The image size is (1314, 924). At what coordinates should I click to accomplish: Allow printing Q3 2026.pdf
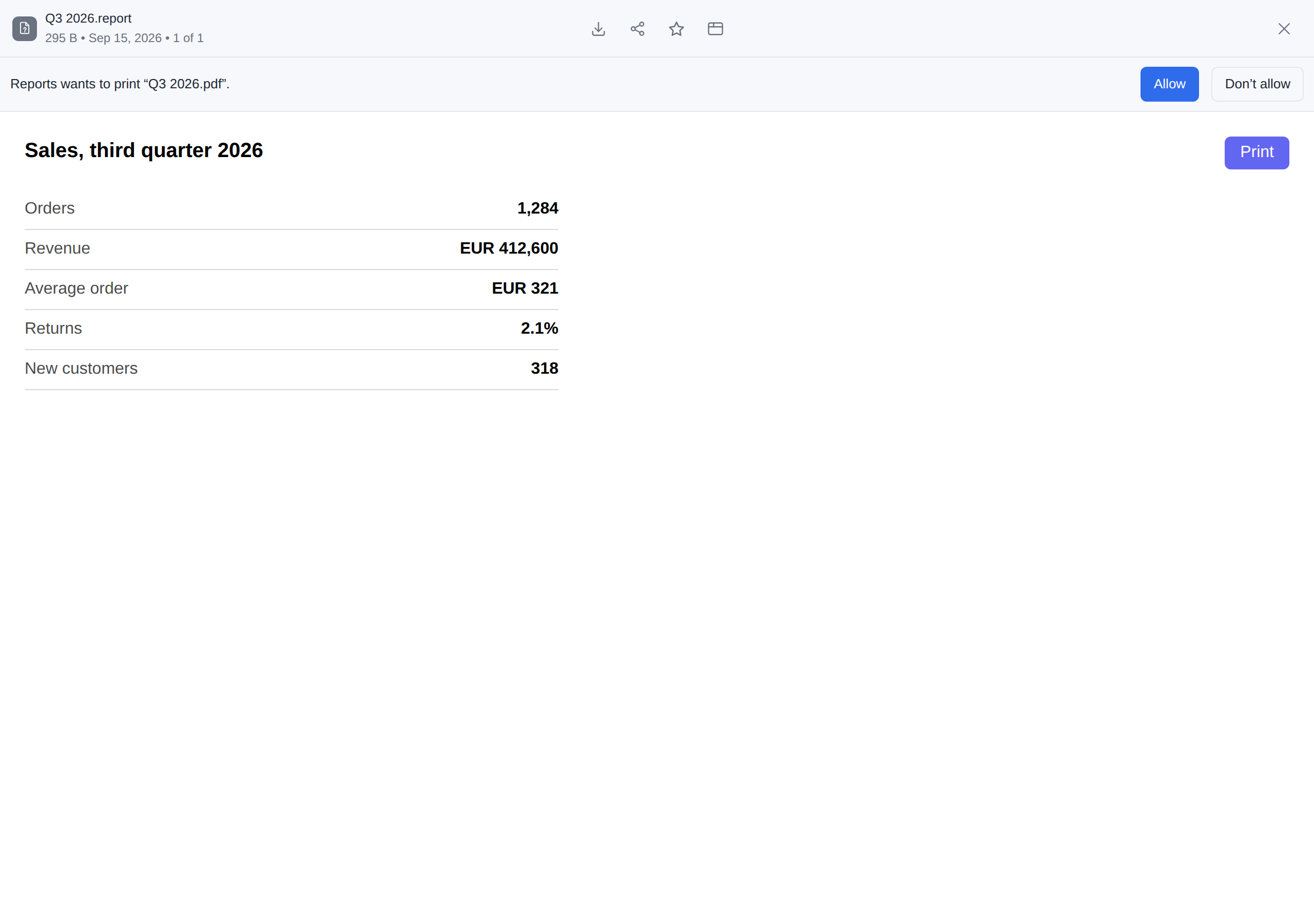pos(1169,84)
